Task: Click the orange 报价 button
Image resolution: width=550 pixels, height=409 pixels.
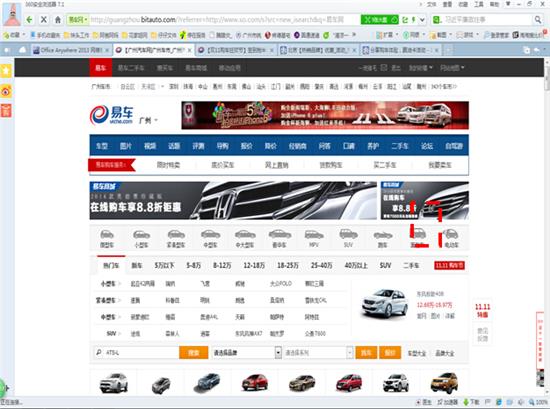Action: coord(390,353)
